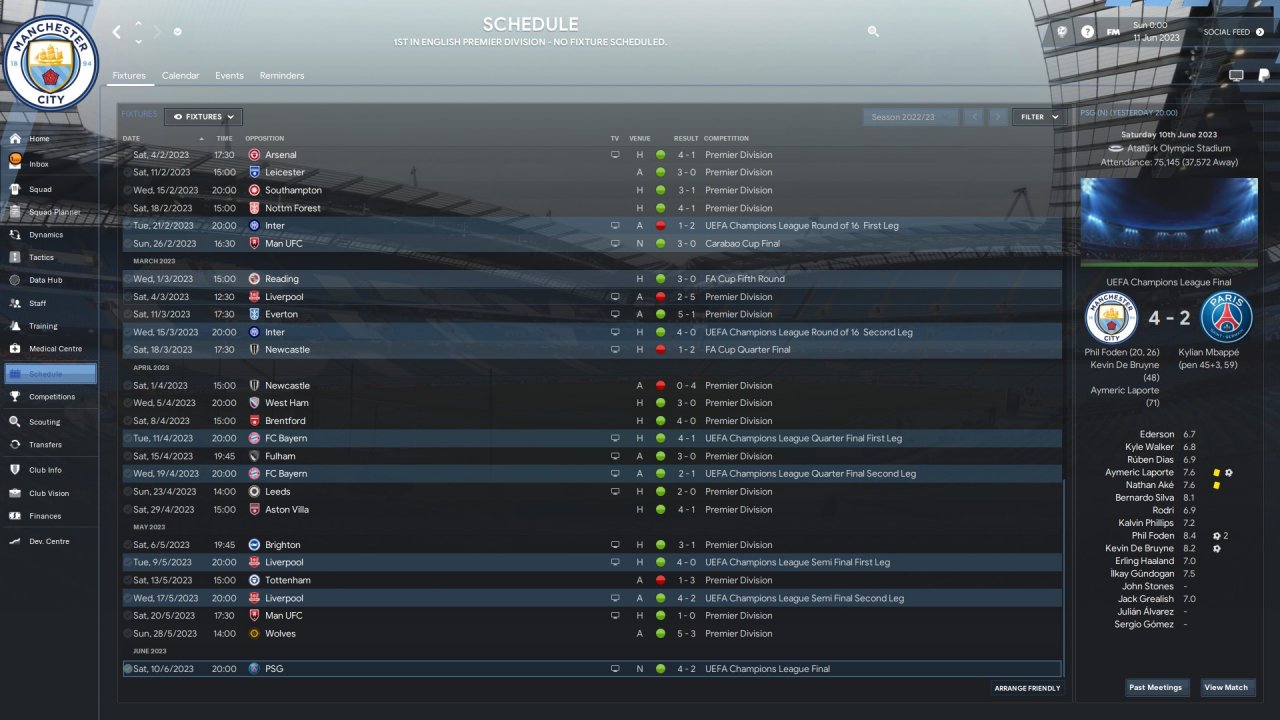Click the small up chevron beside back arrow

(138, 24)
